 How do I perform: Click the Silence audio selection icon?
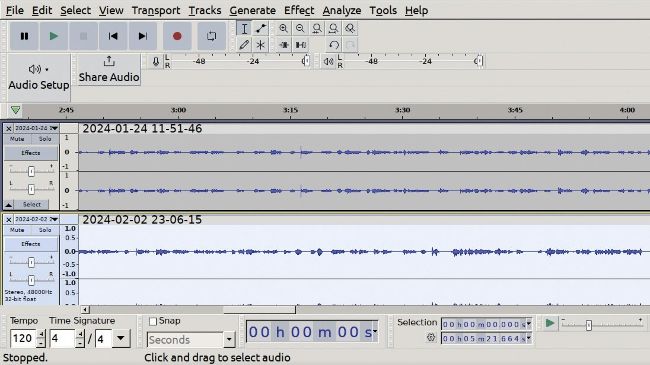(300, 44)
